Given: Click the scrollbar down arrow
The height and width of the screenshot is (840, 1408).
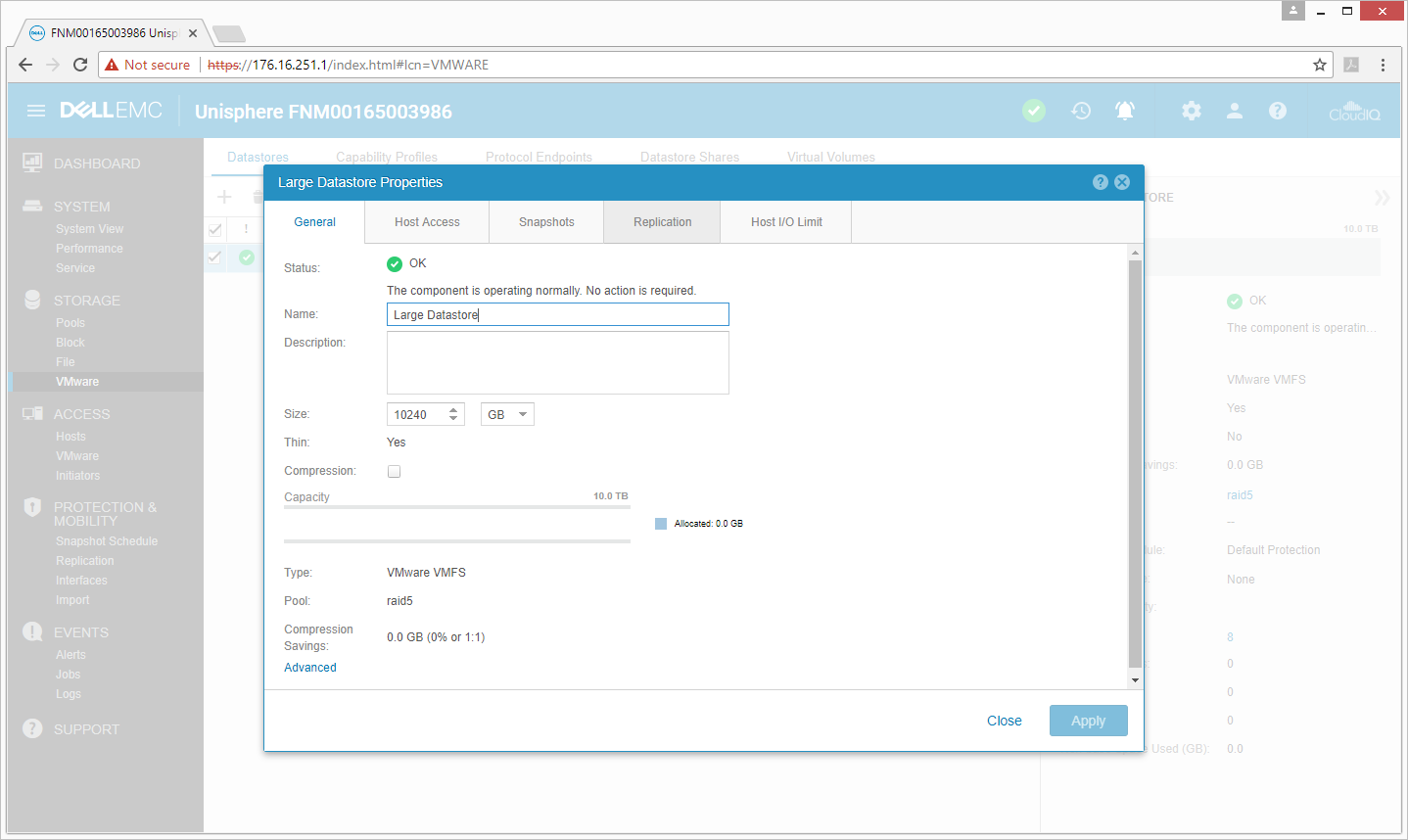Looking at the screenshot, I should tap(1135, 680).
